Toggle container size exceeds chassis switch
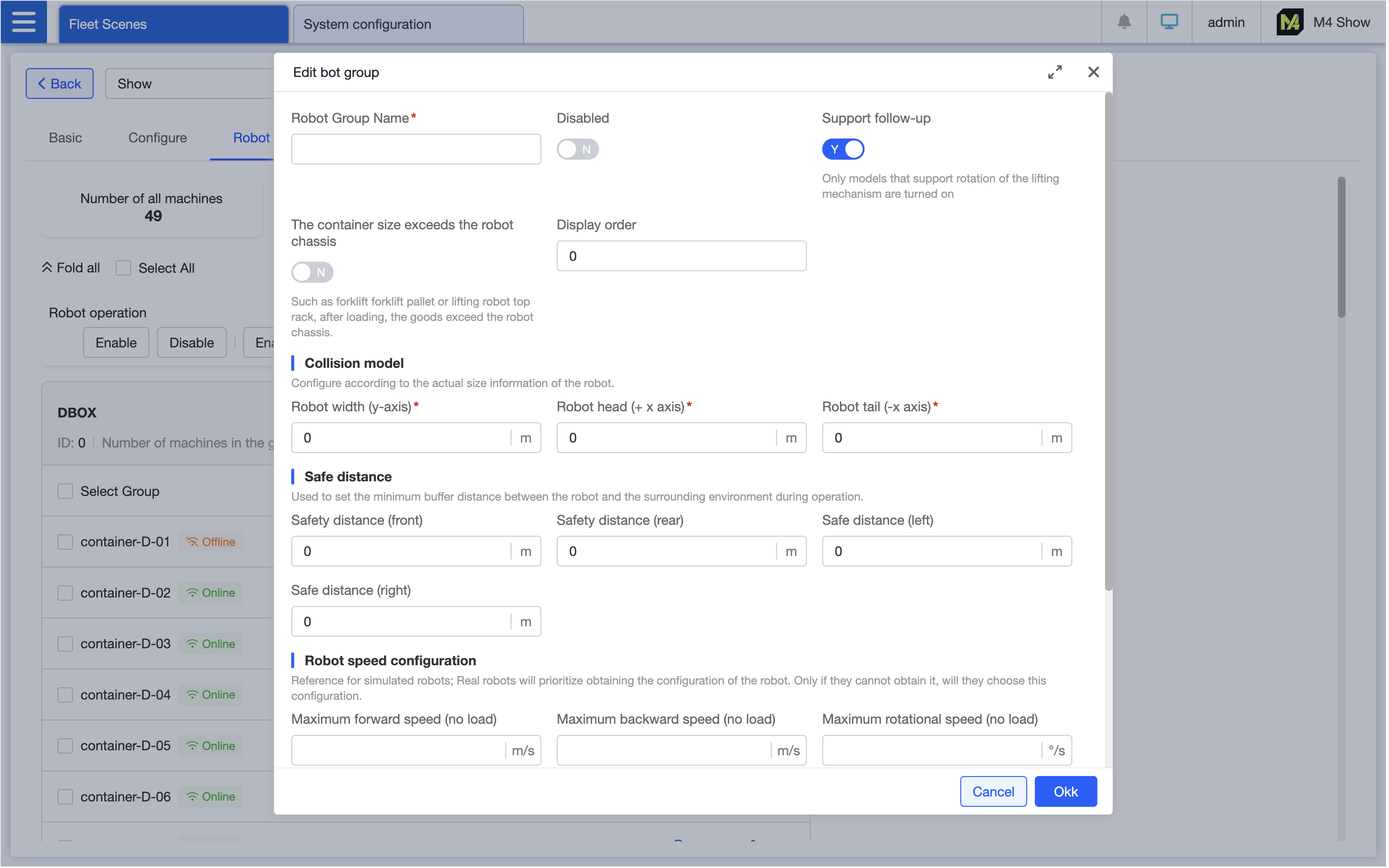 click(x=313, y=273)
